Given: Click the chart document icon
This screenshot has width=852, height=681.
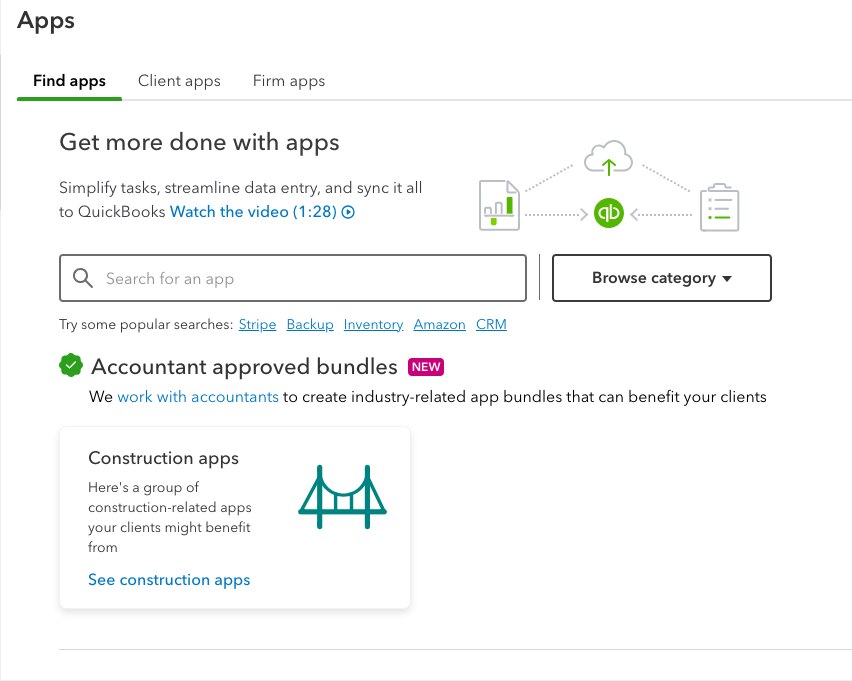Looking at the screenshot, I should [499, 205].
